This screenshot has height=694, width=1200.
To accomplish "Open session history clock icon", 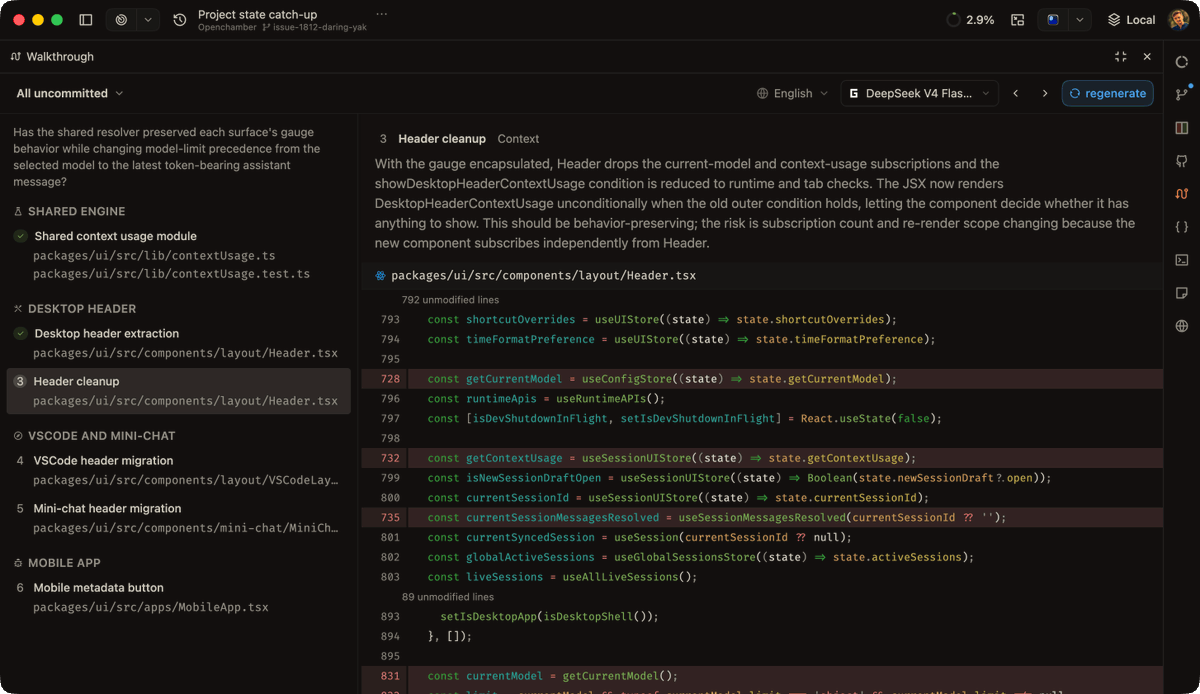I will pyautogui.click(x=179, y=20).
